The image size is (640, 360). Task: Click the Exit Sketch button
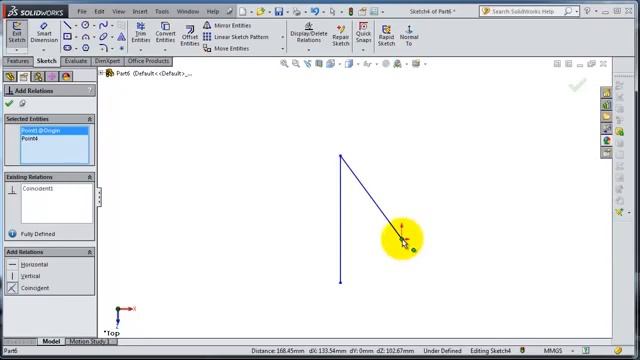click(17, 33)
